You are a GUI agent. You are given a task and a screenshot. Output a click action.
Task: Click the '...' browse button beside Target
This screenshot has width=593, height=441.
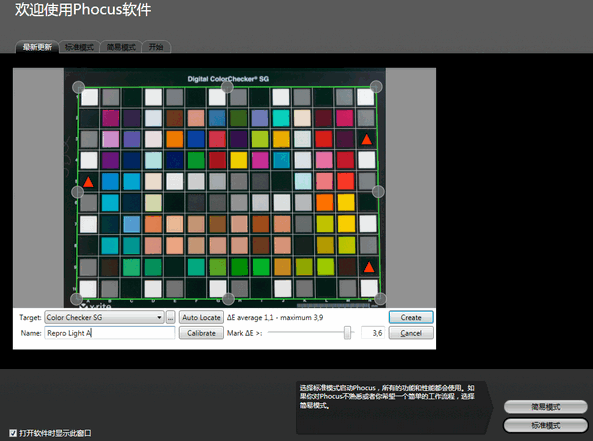click(x=171, y=317)
